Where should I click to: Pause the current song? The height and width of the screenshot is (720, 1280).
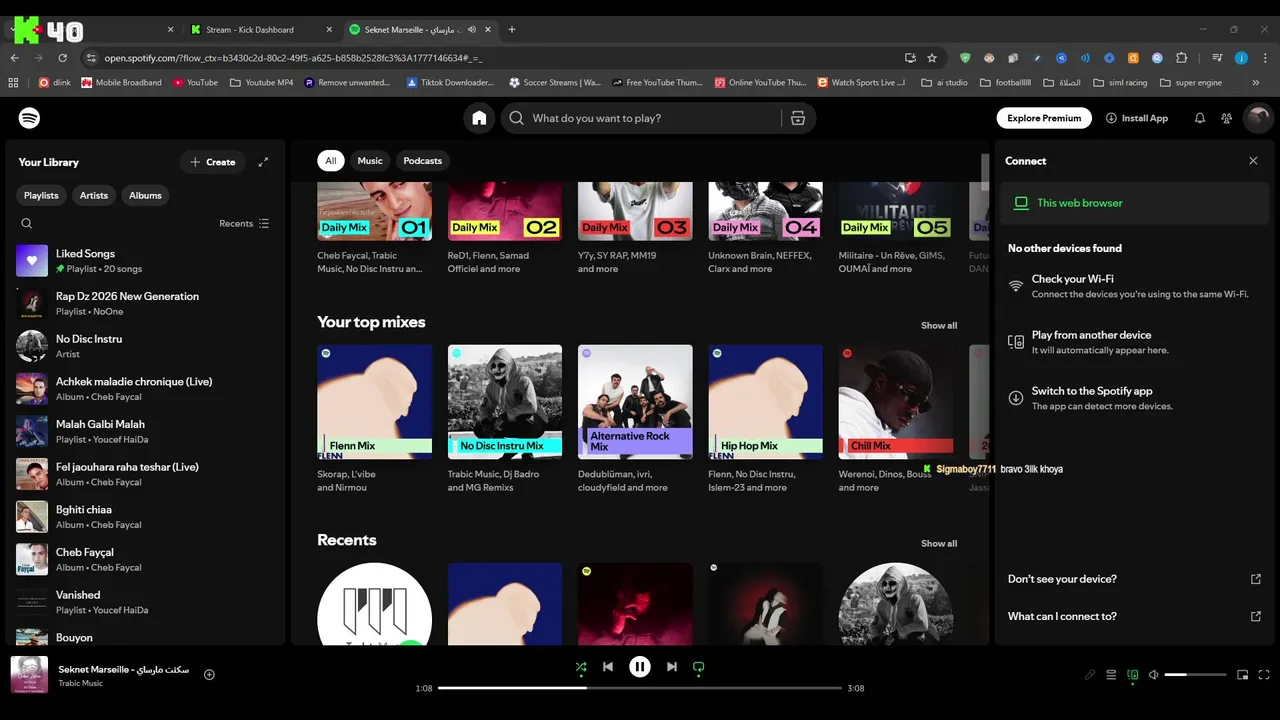coord(640,667)
